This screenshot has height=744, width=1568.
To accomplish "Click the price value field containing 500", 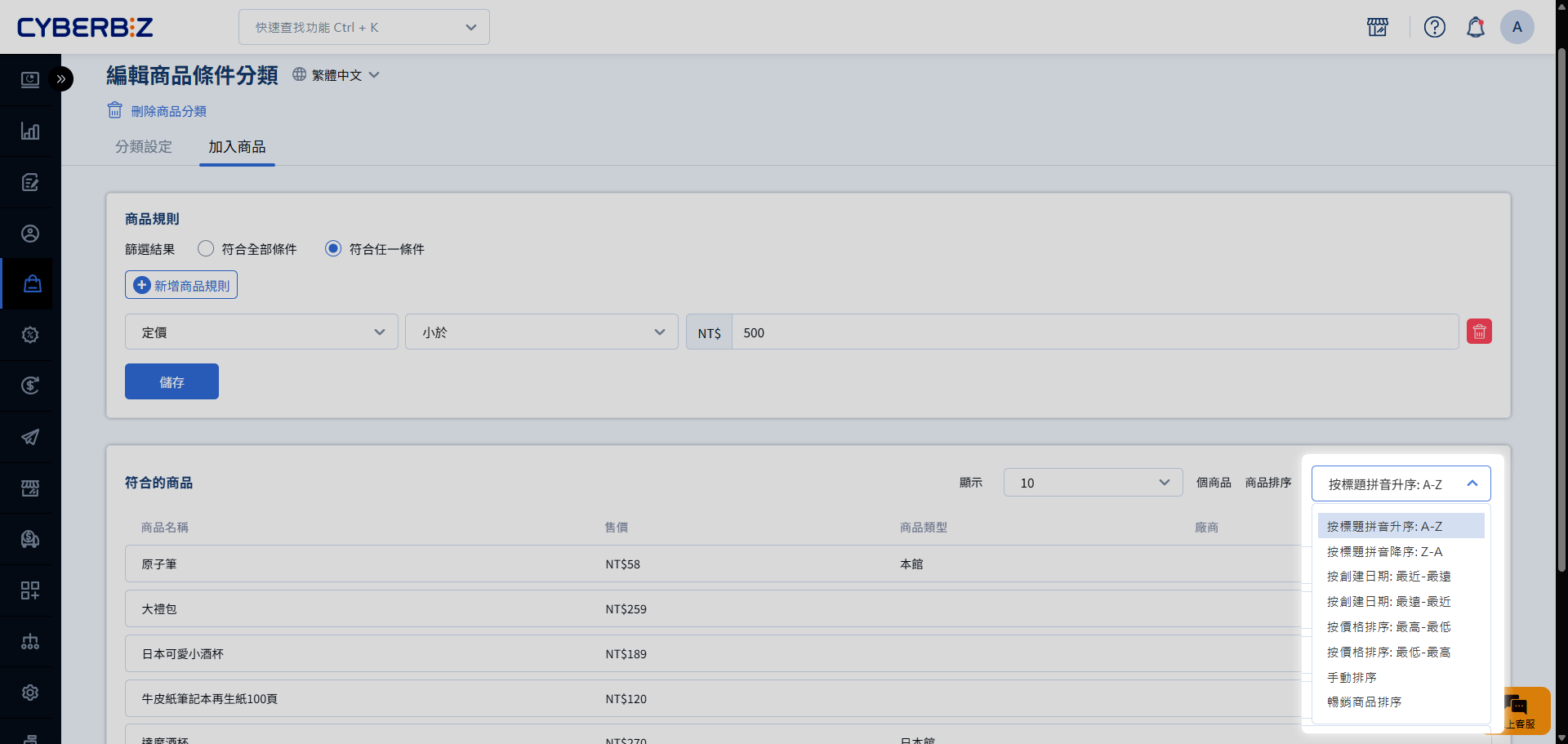I will click(x=1094, y=332).
